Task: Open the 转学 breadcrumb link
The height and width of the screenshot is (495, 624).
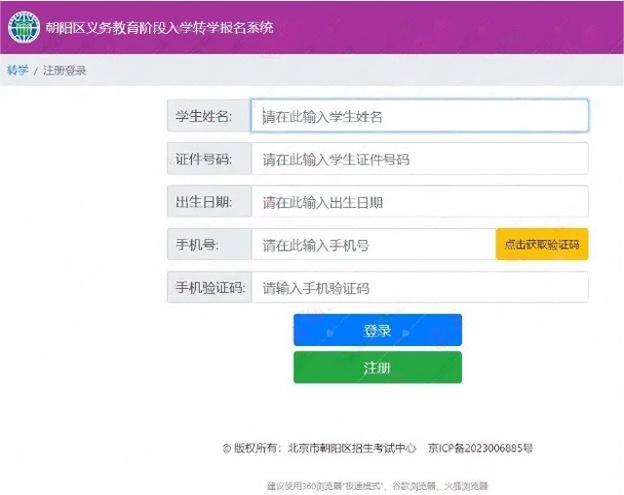Action: point(17,71)
